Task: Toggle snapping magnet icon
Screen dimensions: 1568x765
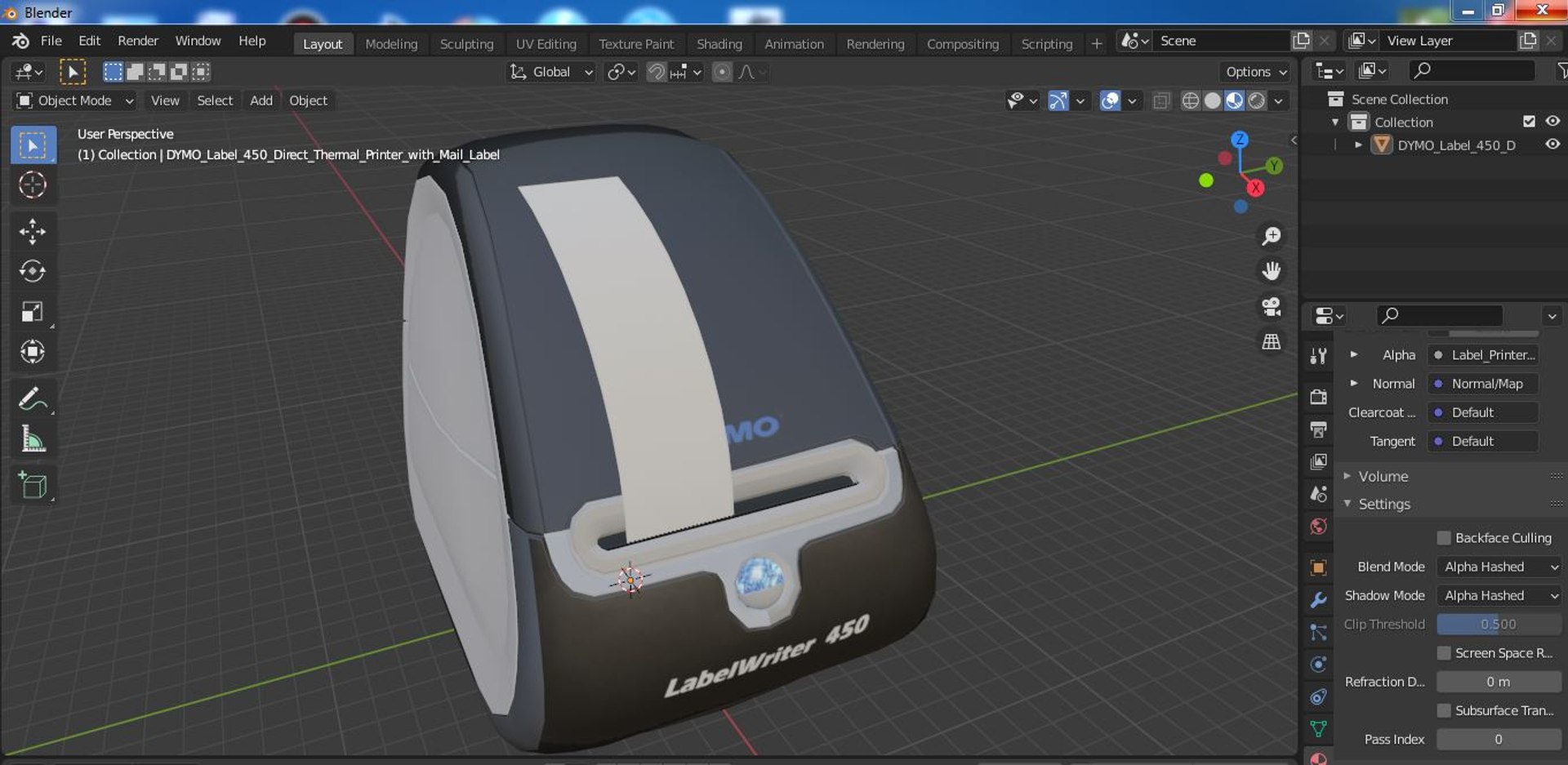Action: pos(656,72)
